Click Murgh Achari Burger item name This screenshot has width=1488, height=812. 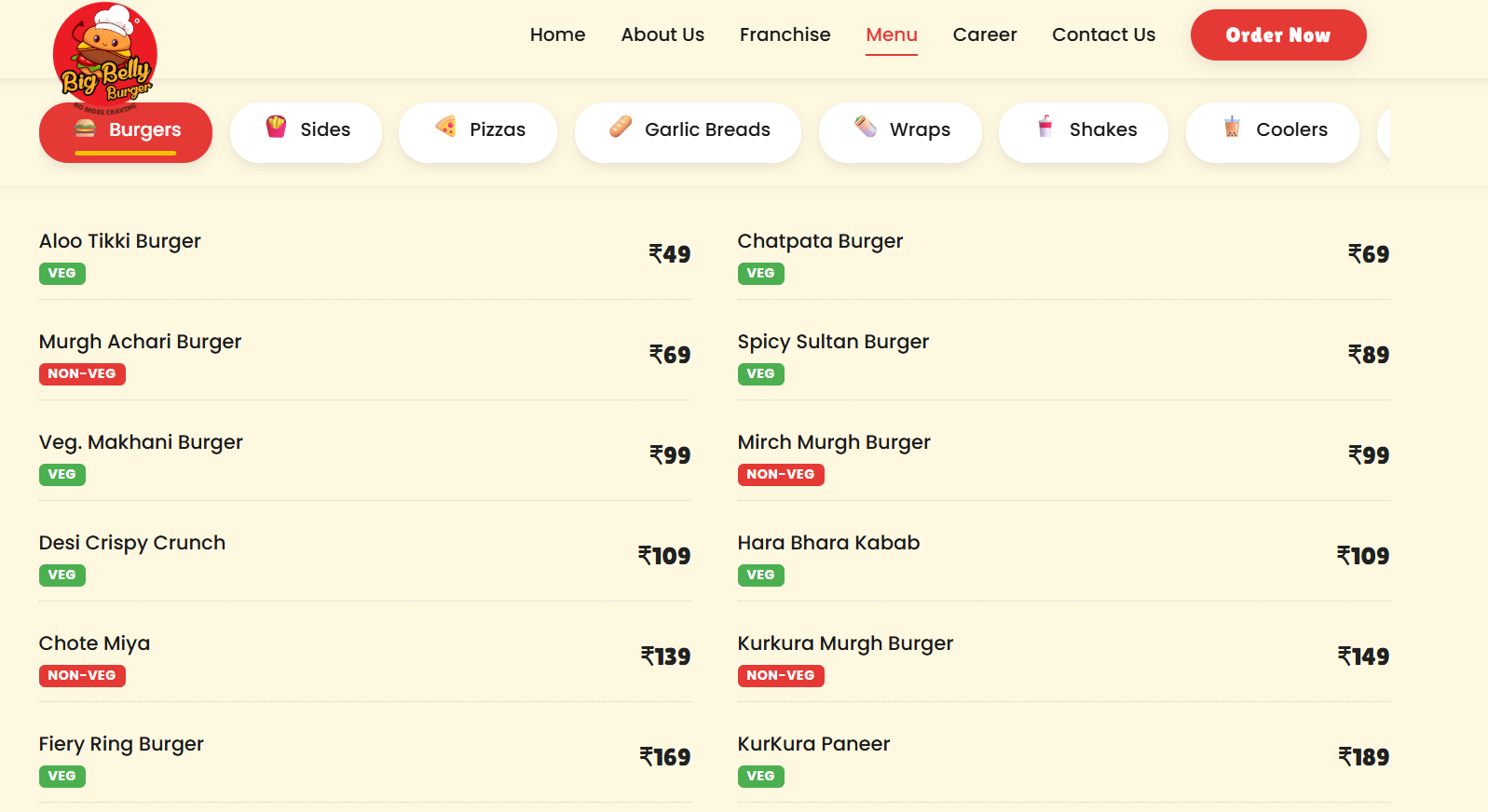(x=140, y=342)
